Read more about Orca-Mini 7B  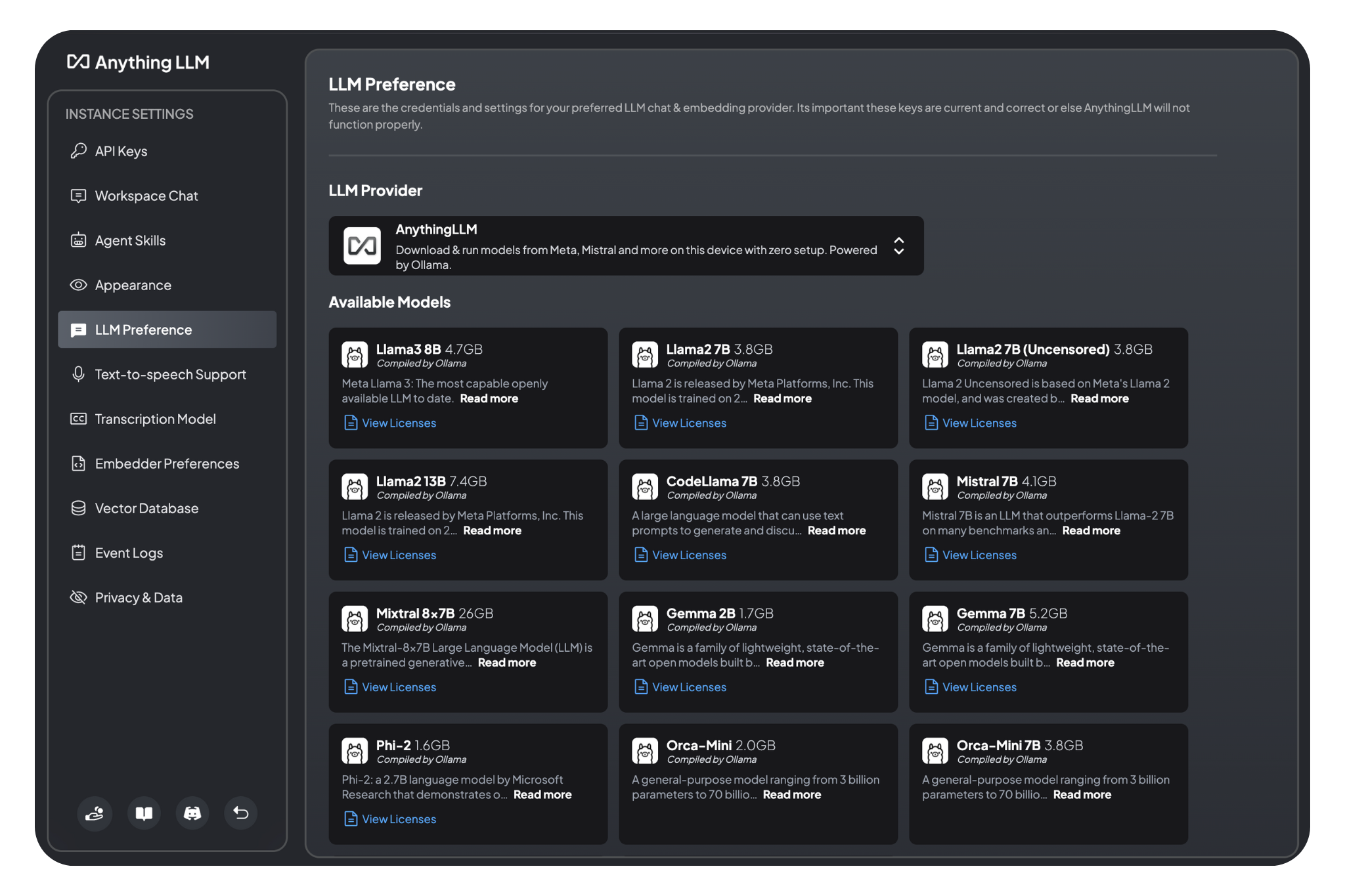pos(1082,794)
